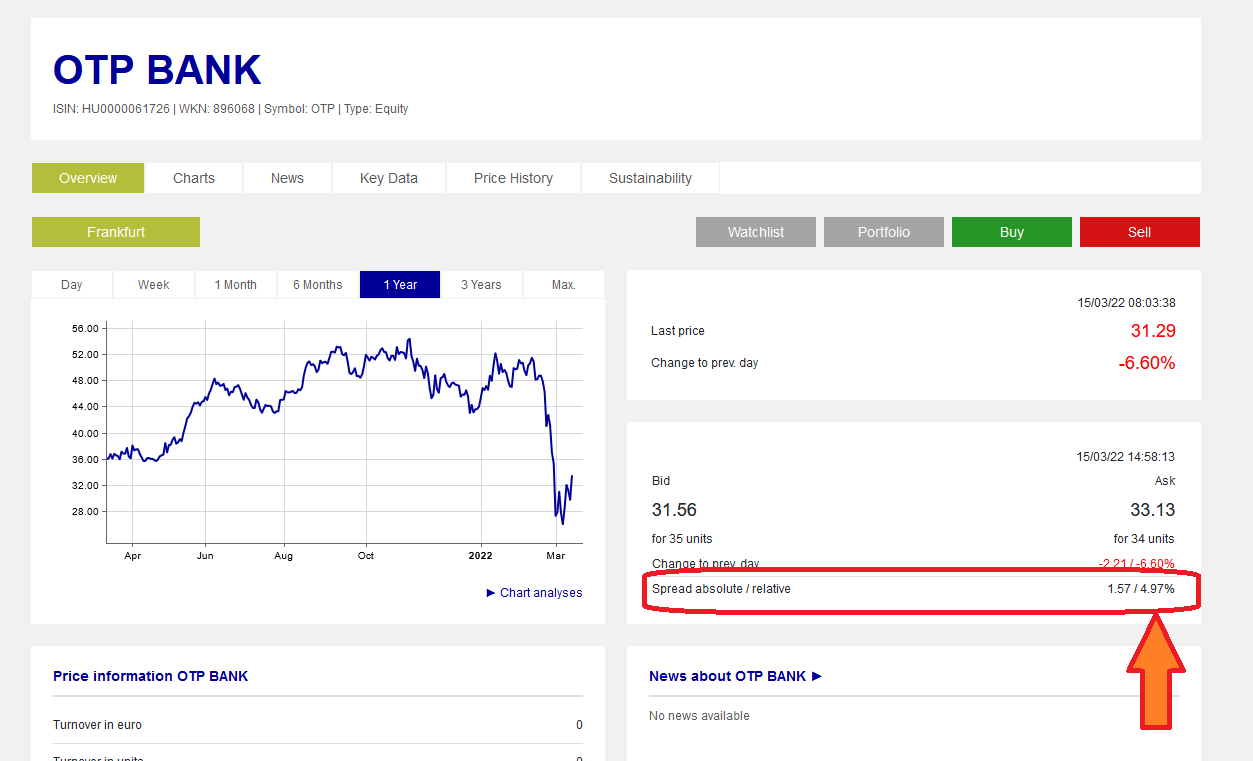Screen dimensions: 1253x761
Task: Go to the Key Data tab
Action: 389,178
